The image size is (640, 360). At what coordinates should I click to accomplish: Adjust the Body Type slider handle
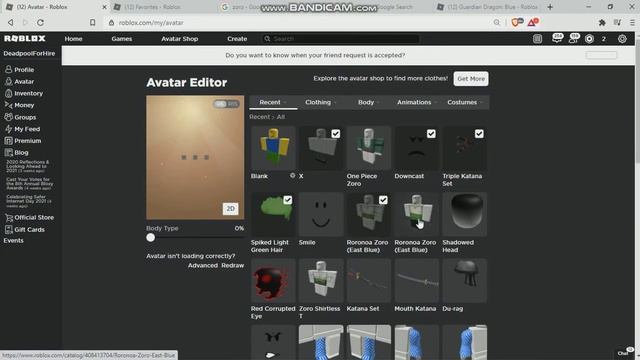(x=151, y=238)
